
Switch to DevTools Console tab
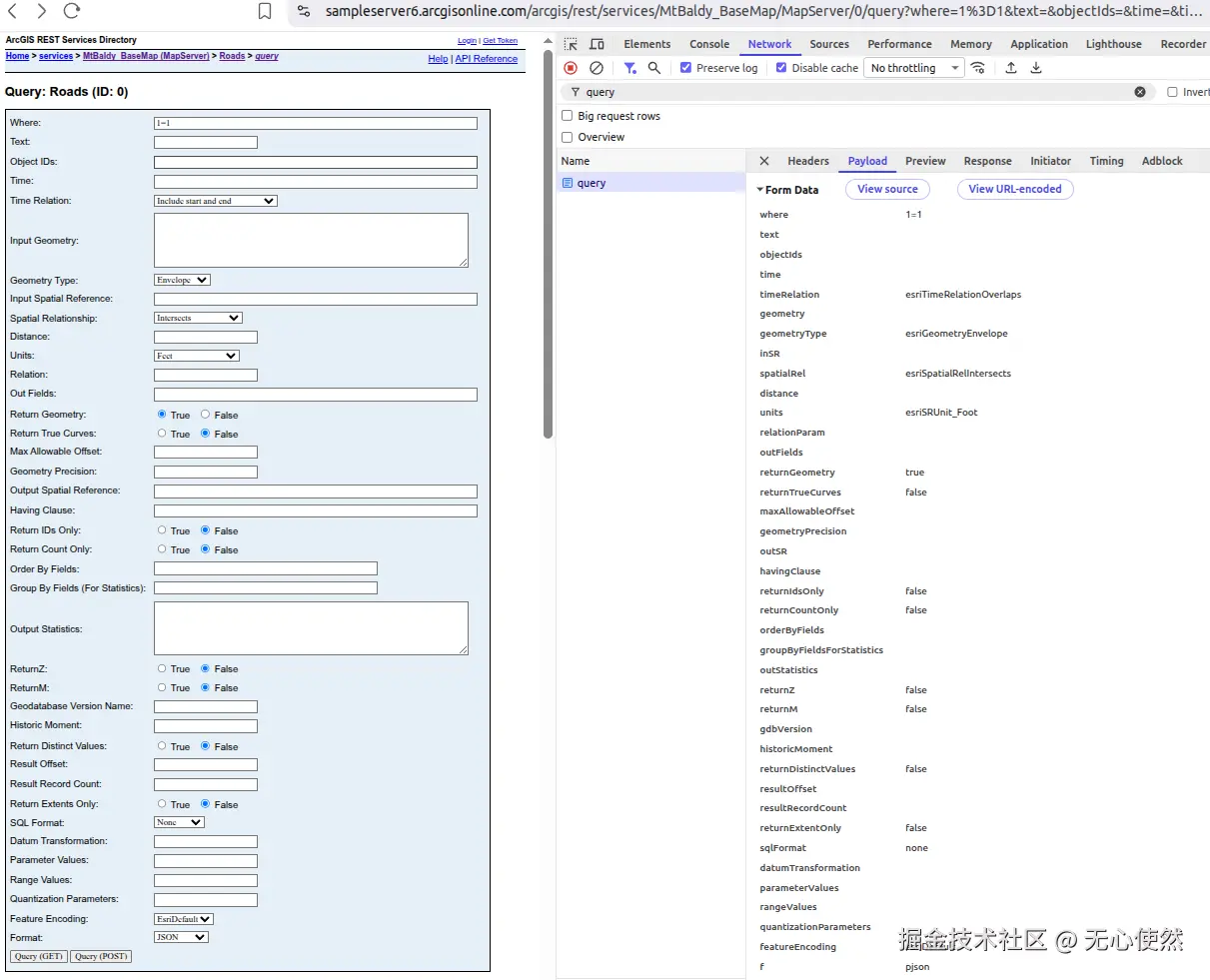(x=709, y=44)
